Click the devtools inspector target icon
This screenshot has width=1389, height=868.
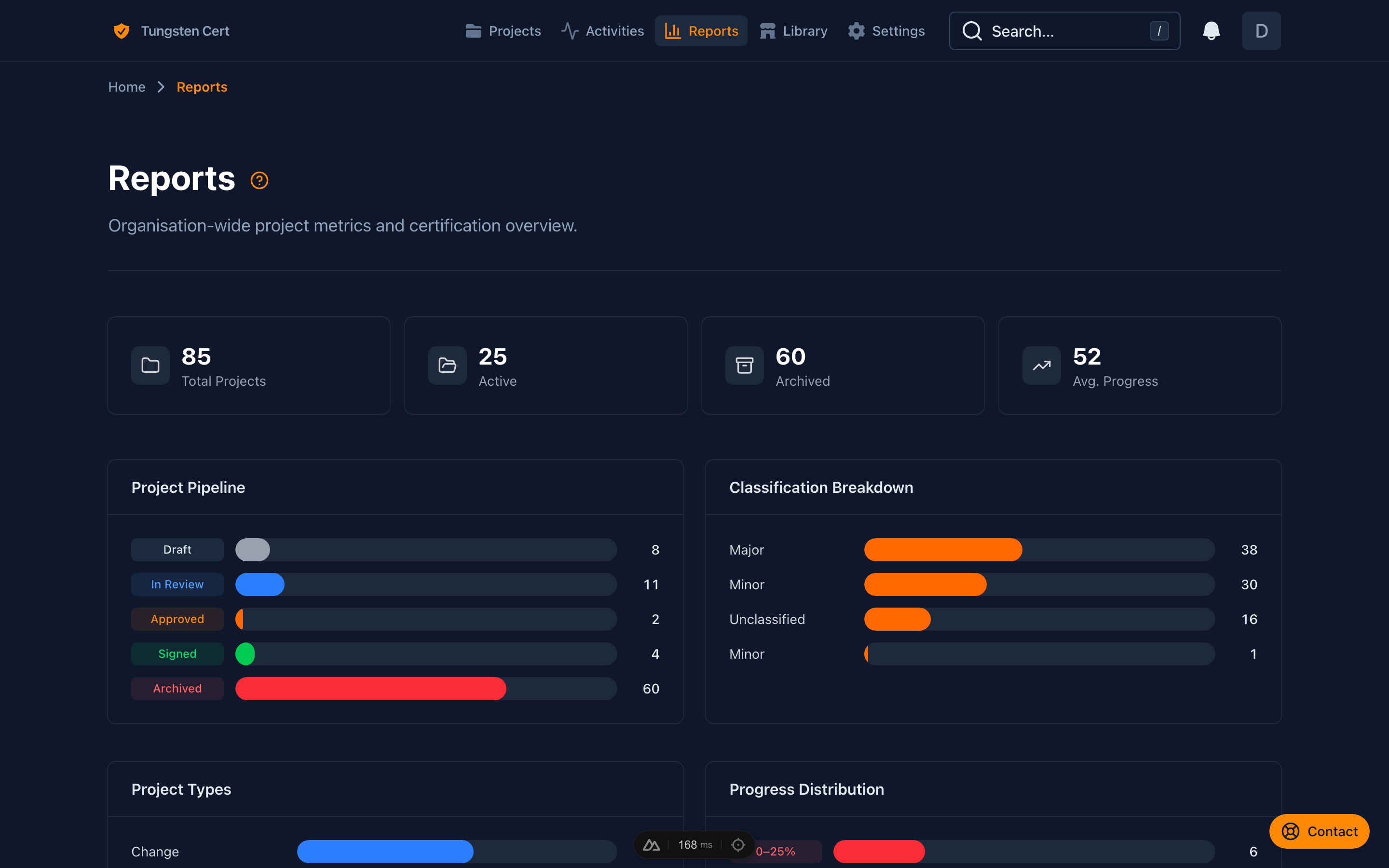tap(738, 844)
